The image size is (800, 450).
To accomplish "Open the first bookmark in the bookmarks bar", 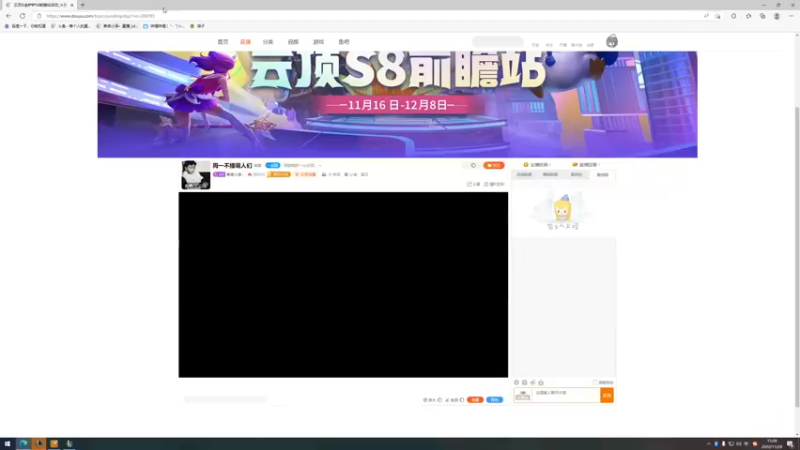I will [26, 26].
